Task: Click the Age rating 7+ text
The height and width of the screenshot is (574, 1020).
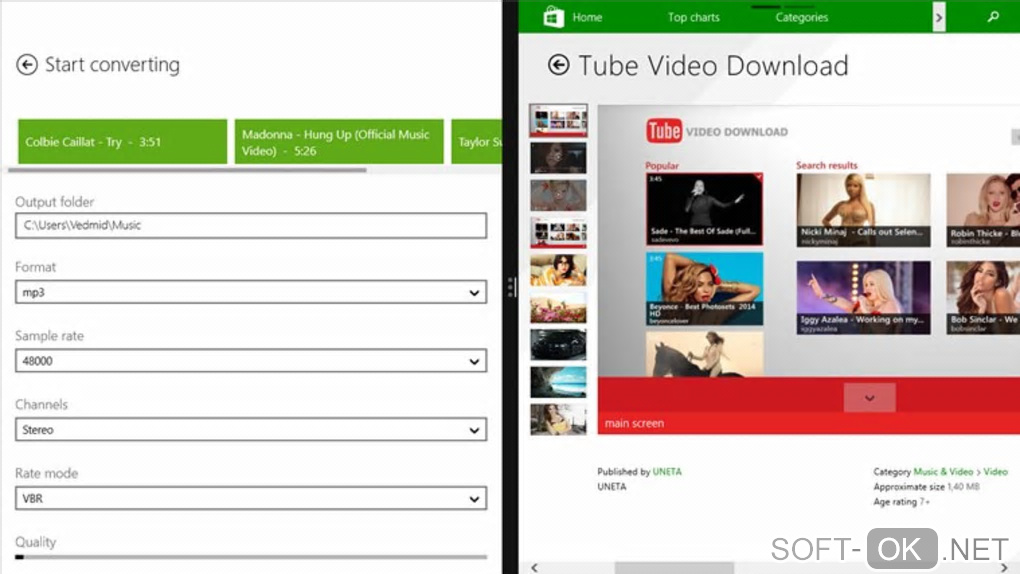Action: 901,501
